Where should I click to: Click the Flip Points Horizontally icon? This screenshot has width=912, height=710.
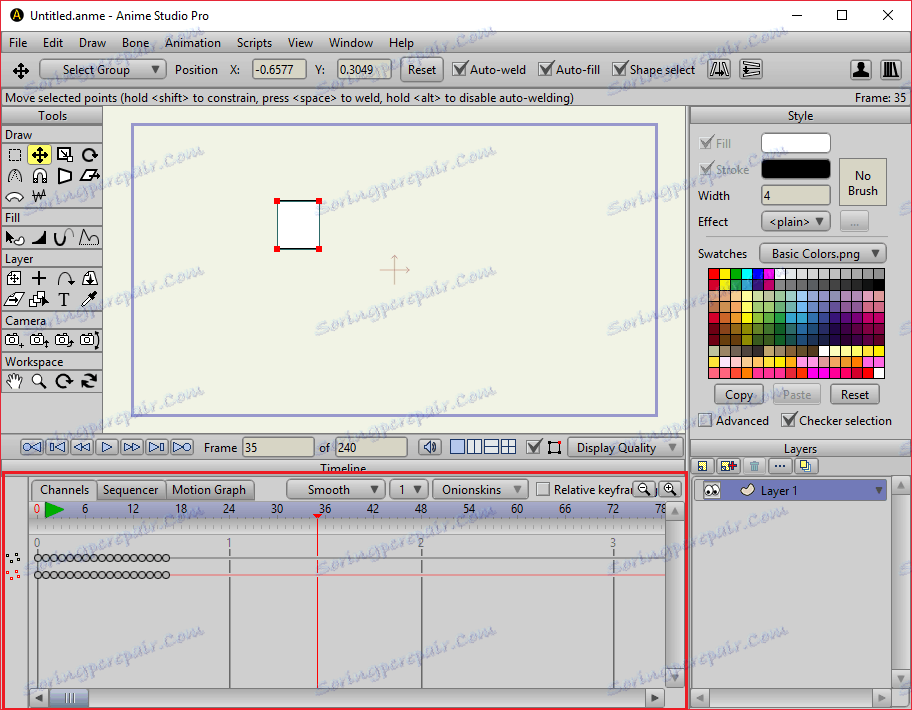[719, 70]
